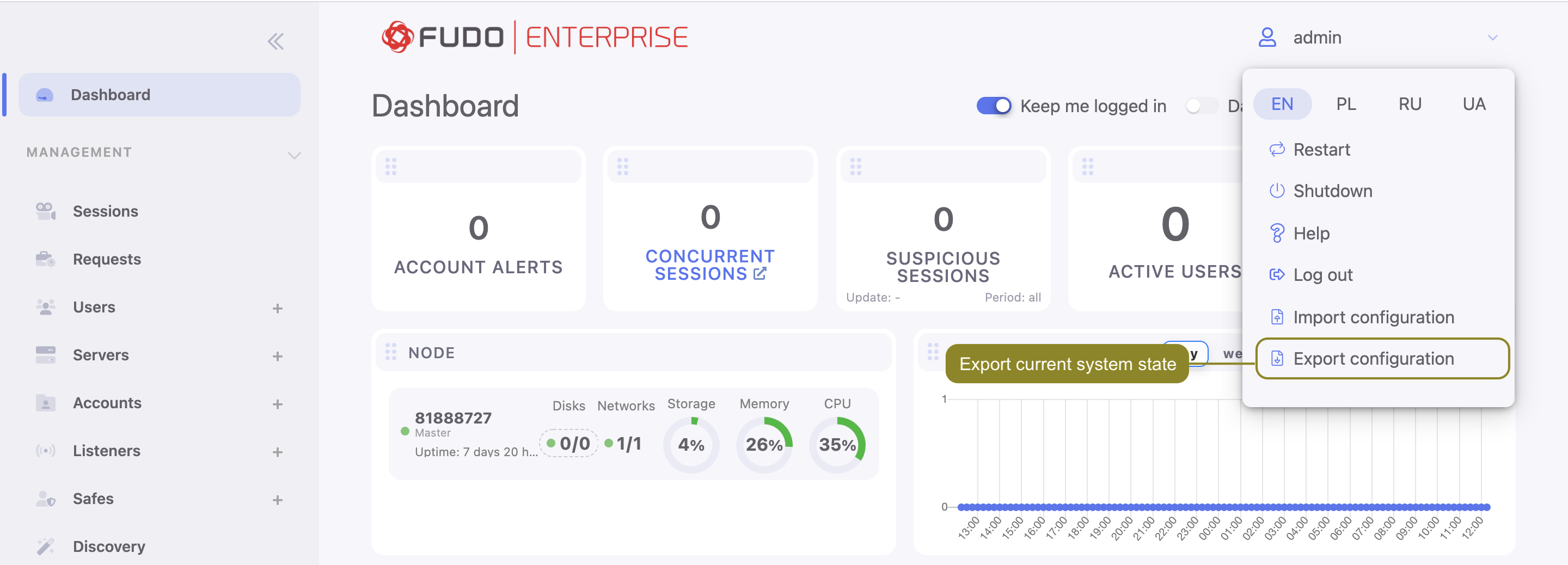Click the Sessions camera icon in the sidebar
The width and height of the screenshot is (1568, 565).
[46, 211]
